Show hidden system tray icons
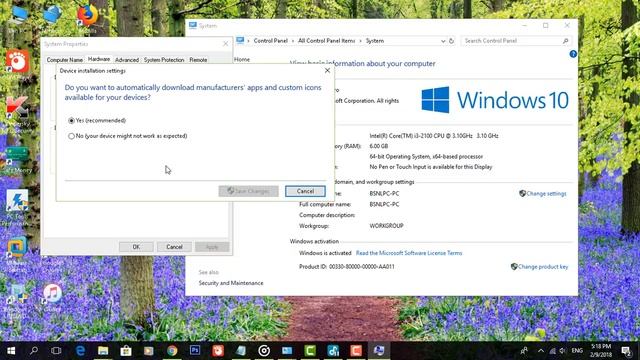 click(x=541, y=351)
